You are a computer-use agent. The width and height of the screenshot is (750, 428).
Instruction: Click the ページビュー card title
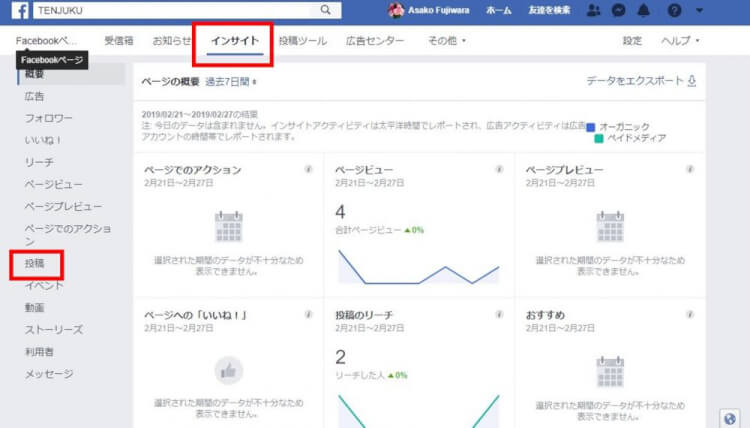tap(364, 170)
